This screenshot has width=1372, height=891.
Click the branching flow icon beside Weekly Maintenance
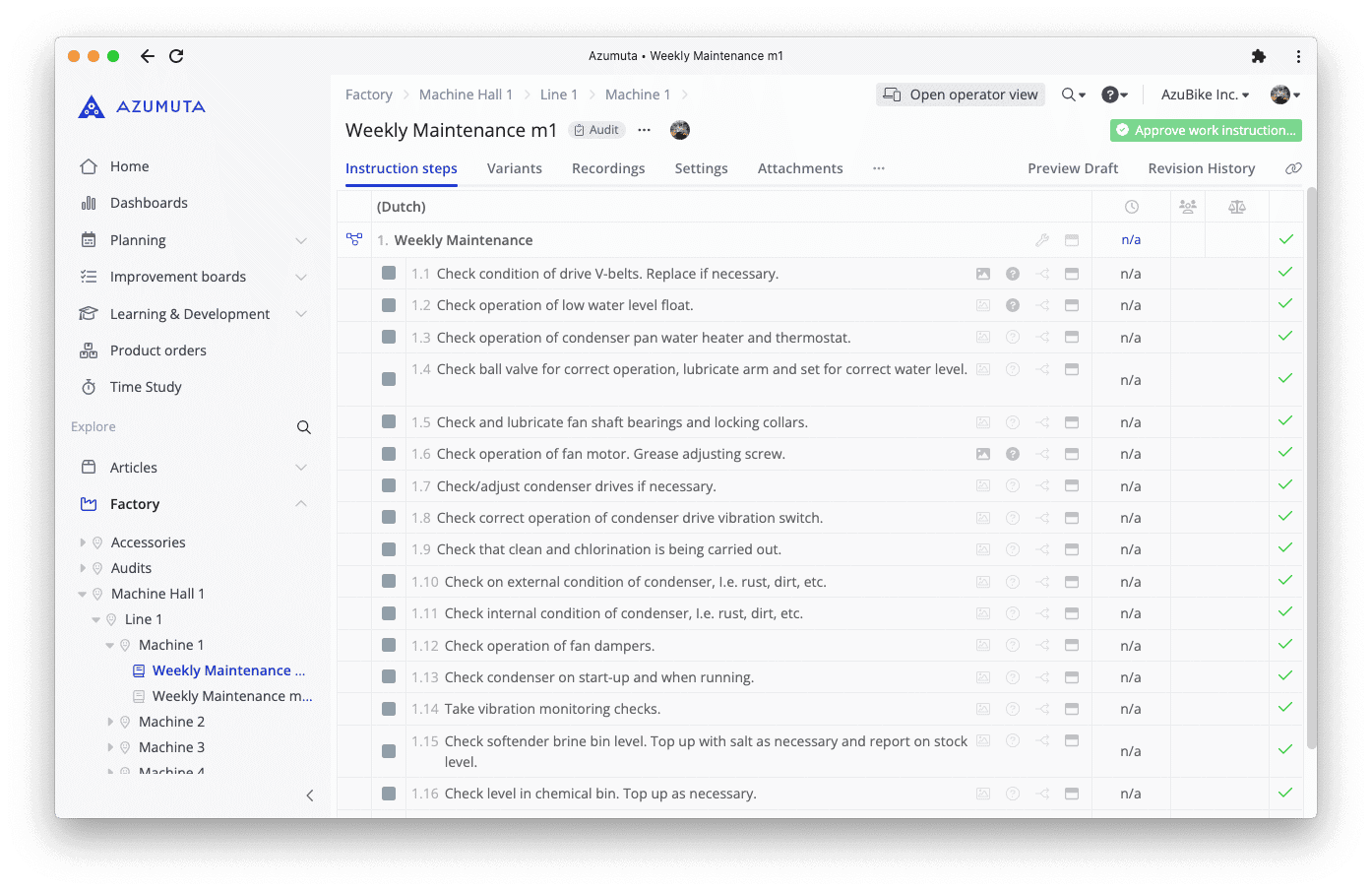(354, 238)
